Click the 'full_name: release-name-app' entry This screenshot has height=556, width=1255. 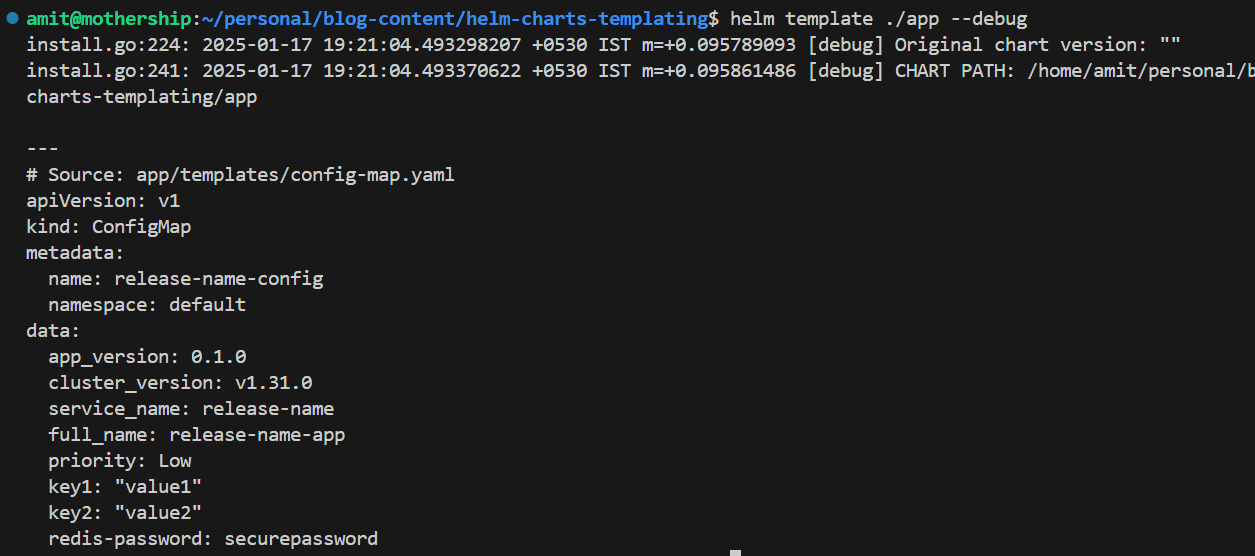197,435
